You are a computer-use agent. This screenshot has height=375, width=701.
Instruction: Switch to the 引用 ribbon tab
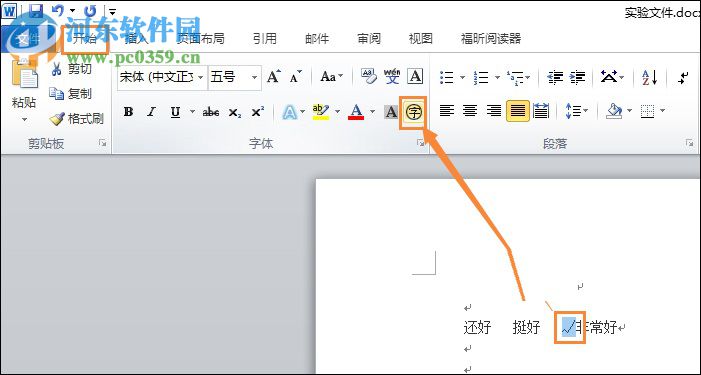[x=265, y=38]
